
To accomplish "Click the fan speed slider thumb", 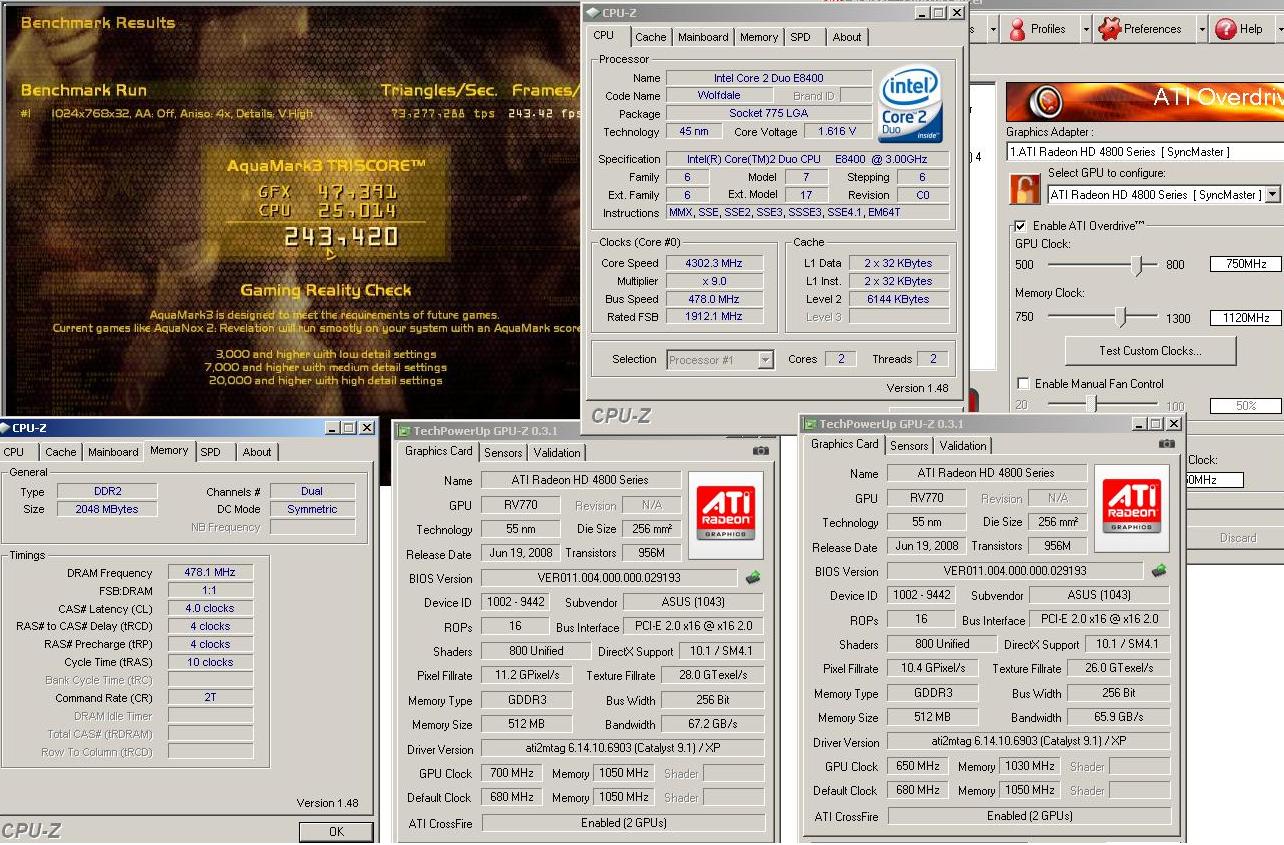I will point(1093,404).
